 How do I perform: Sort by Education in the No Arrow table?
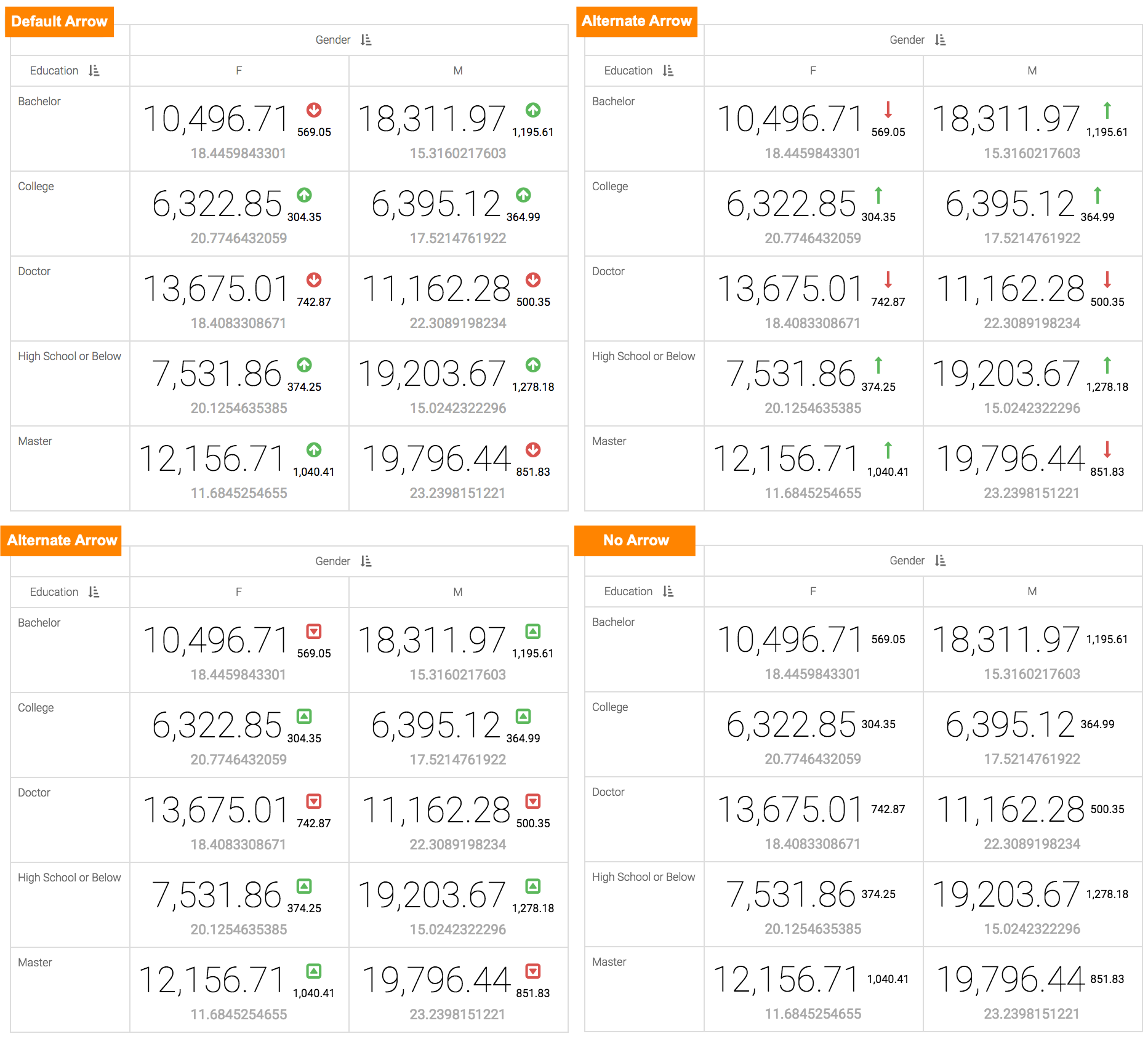click(x=668, y=592)
